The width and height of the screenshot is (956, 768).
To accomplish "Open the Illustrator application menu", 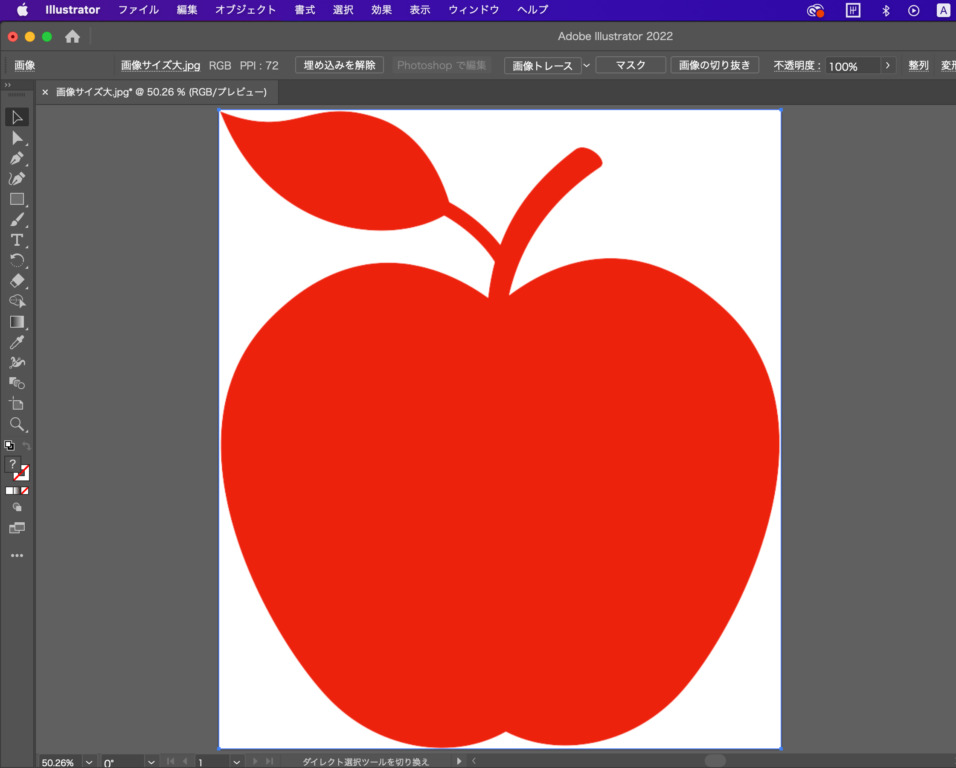I will pos(73,10).
